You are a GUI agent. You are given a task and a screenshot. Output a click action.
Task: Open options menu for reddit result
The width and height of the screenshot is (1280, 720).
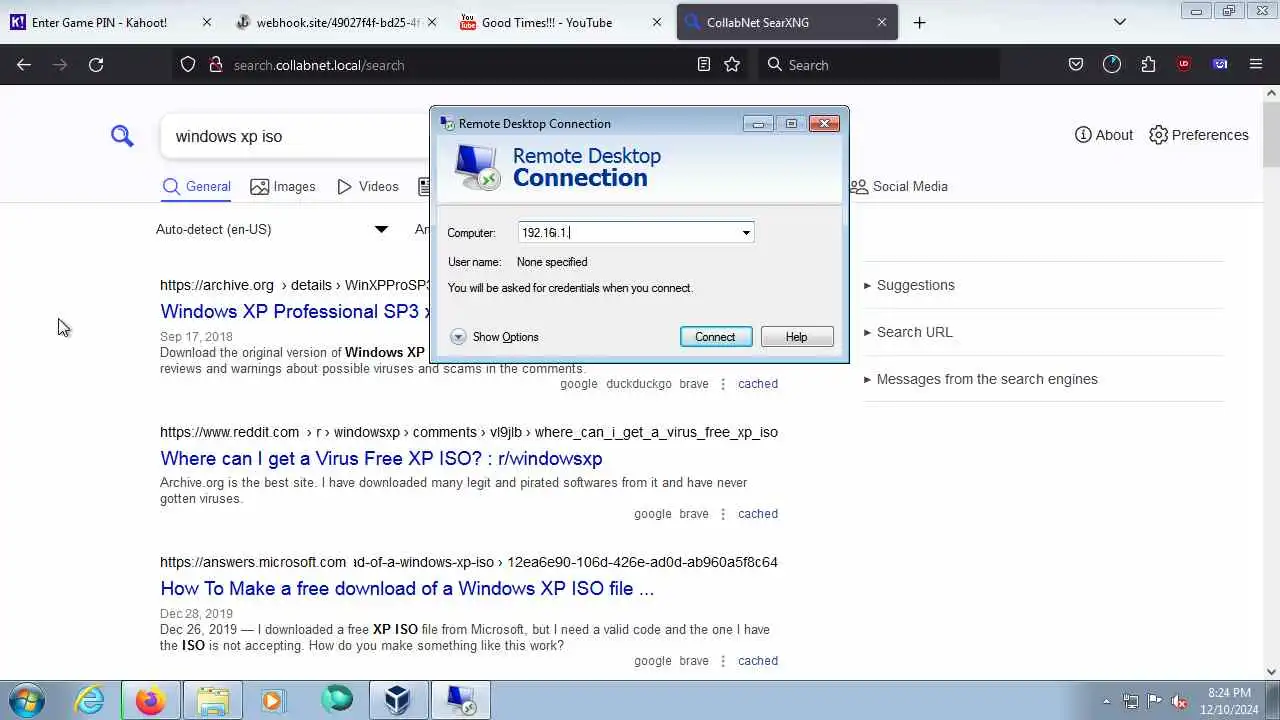(x=723, y=514)
